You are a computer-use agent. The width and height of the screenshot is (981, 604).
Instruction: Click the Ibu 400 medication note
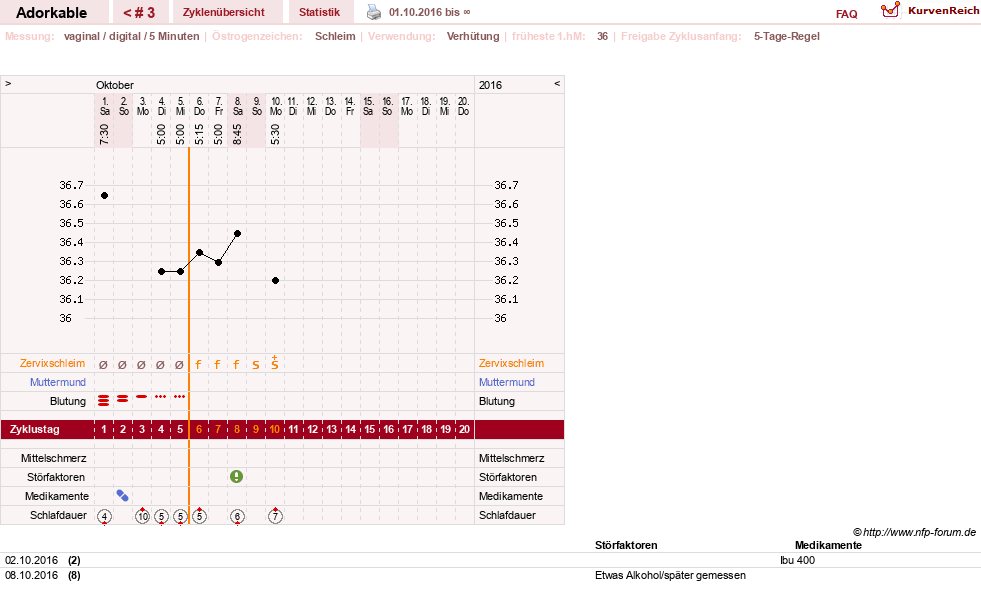pos(798,560)
